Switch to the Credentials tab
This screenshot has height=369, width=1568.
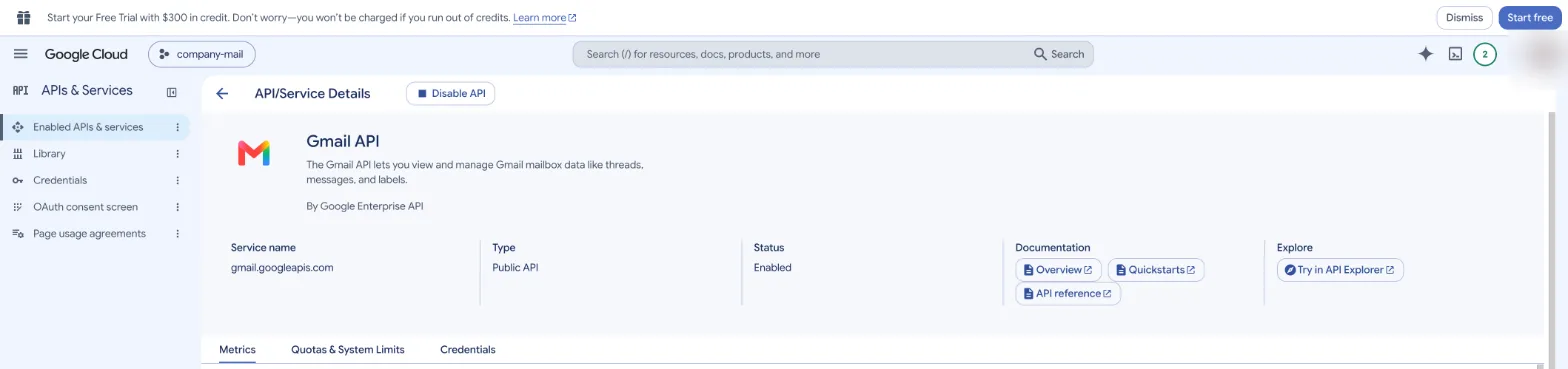point(467,350)
